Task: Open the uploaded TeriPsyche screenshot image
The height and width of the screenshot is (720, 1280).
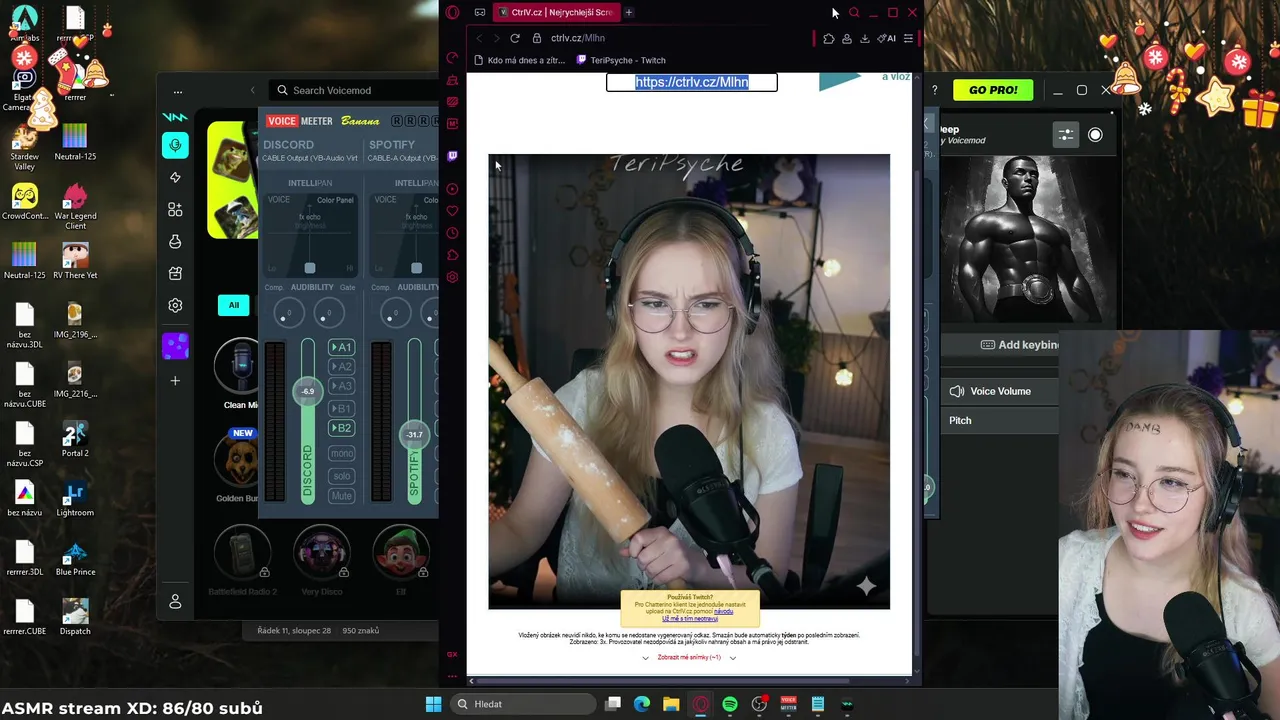Action: coord(689,381)
